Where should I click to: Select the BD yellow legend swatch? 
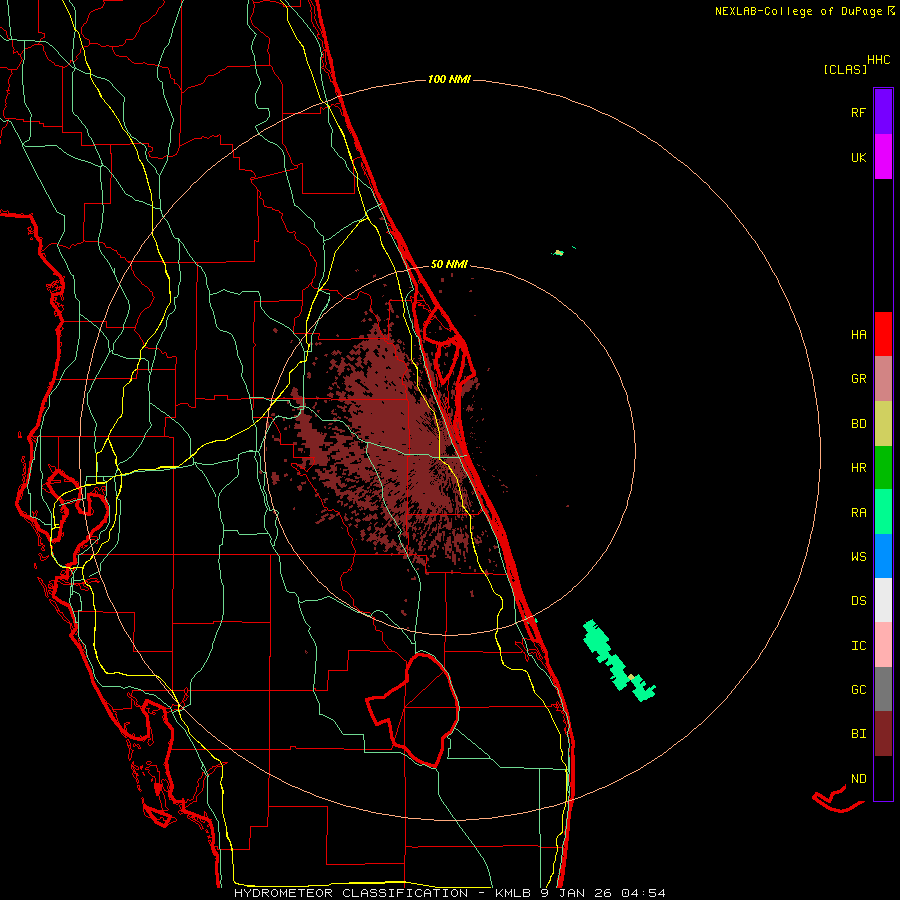(x=883, y=424)
